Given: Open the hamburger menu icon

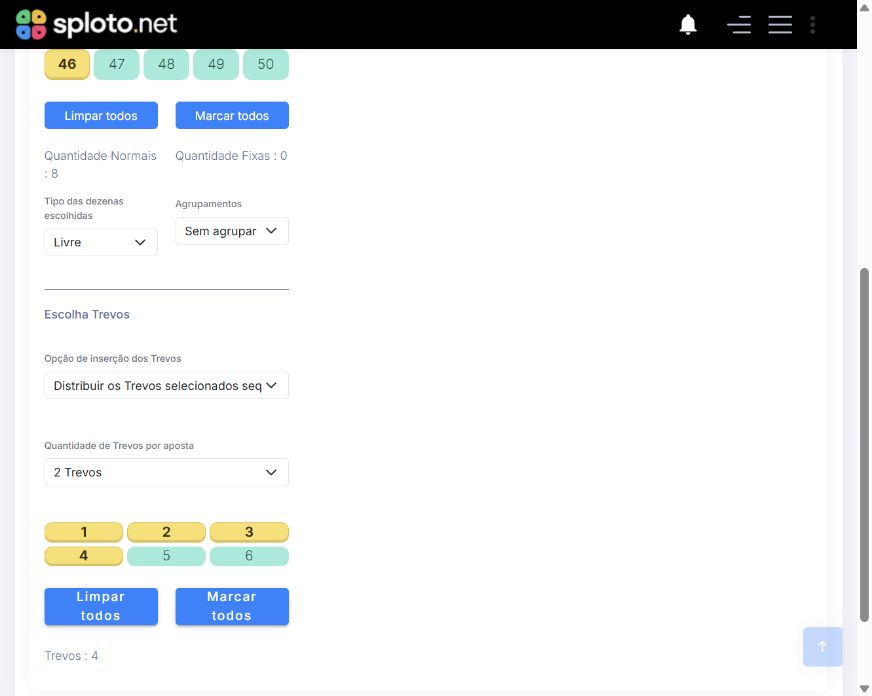Looking at the screenshot, I should pyautogui.click(x=780, y=24).
